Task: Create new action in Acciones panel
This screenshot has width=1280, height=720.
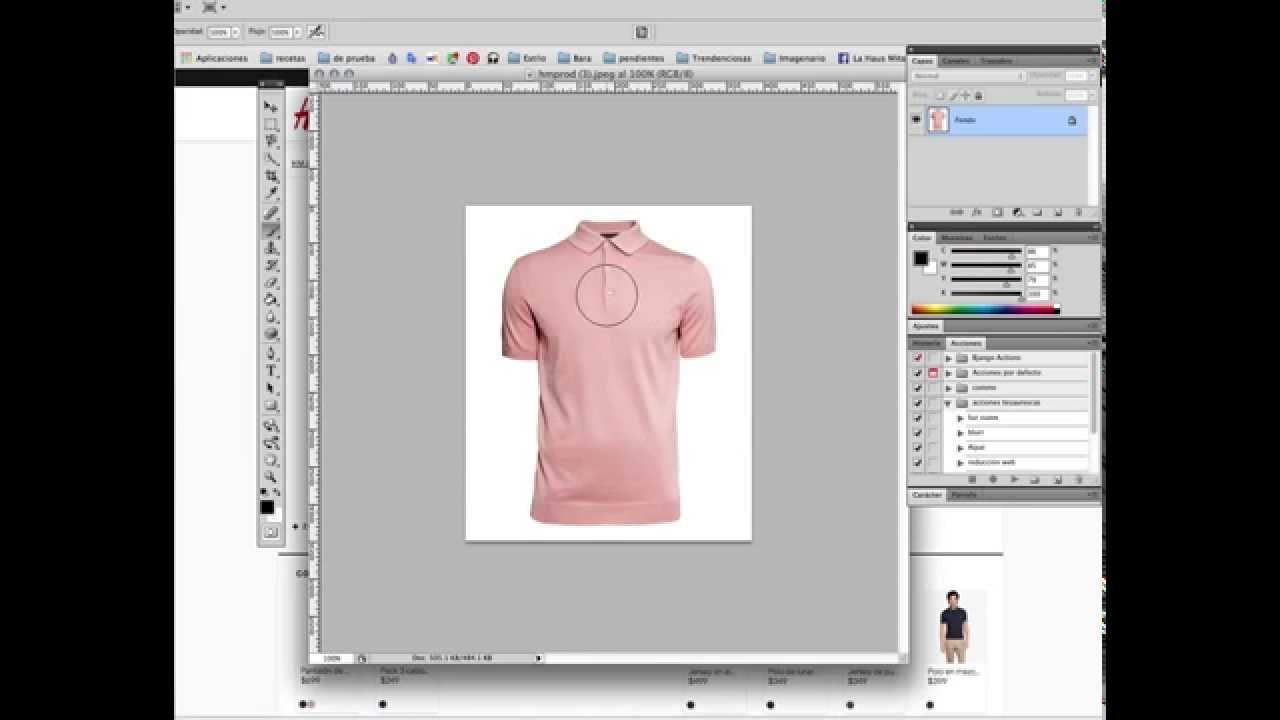Action: pos(1058,479)
